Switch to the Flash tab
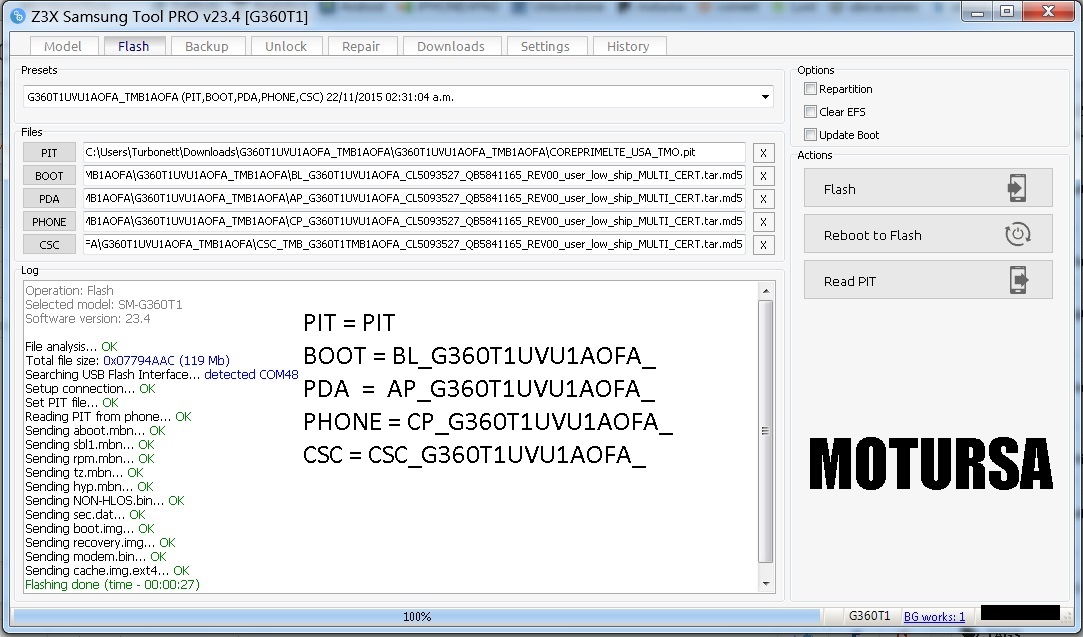This screenshot has height=637, width=1083. (x=133, y=46)
